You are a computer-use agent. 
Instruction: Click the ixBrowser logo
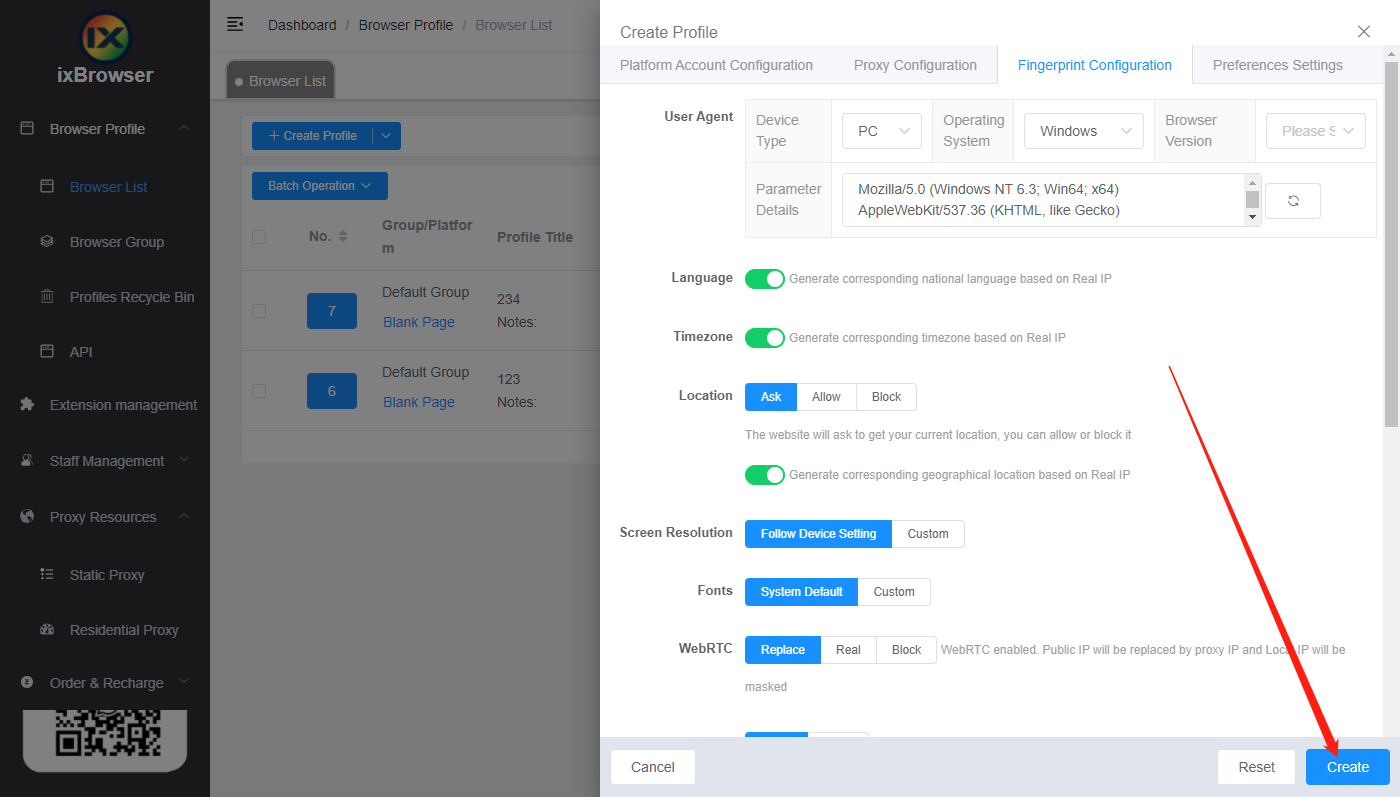tap(105, 37)
